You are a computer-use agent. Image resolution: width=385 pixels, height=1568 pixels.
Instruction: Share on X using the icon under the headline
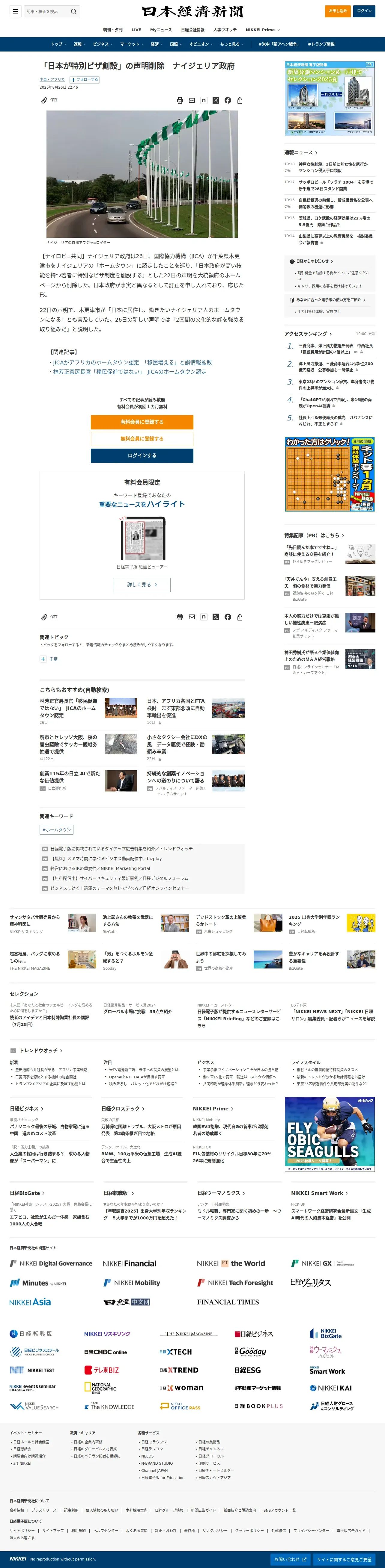[216, 100]
